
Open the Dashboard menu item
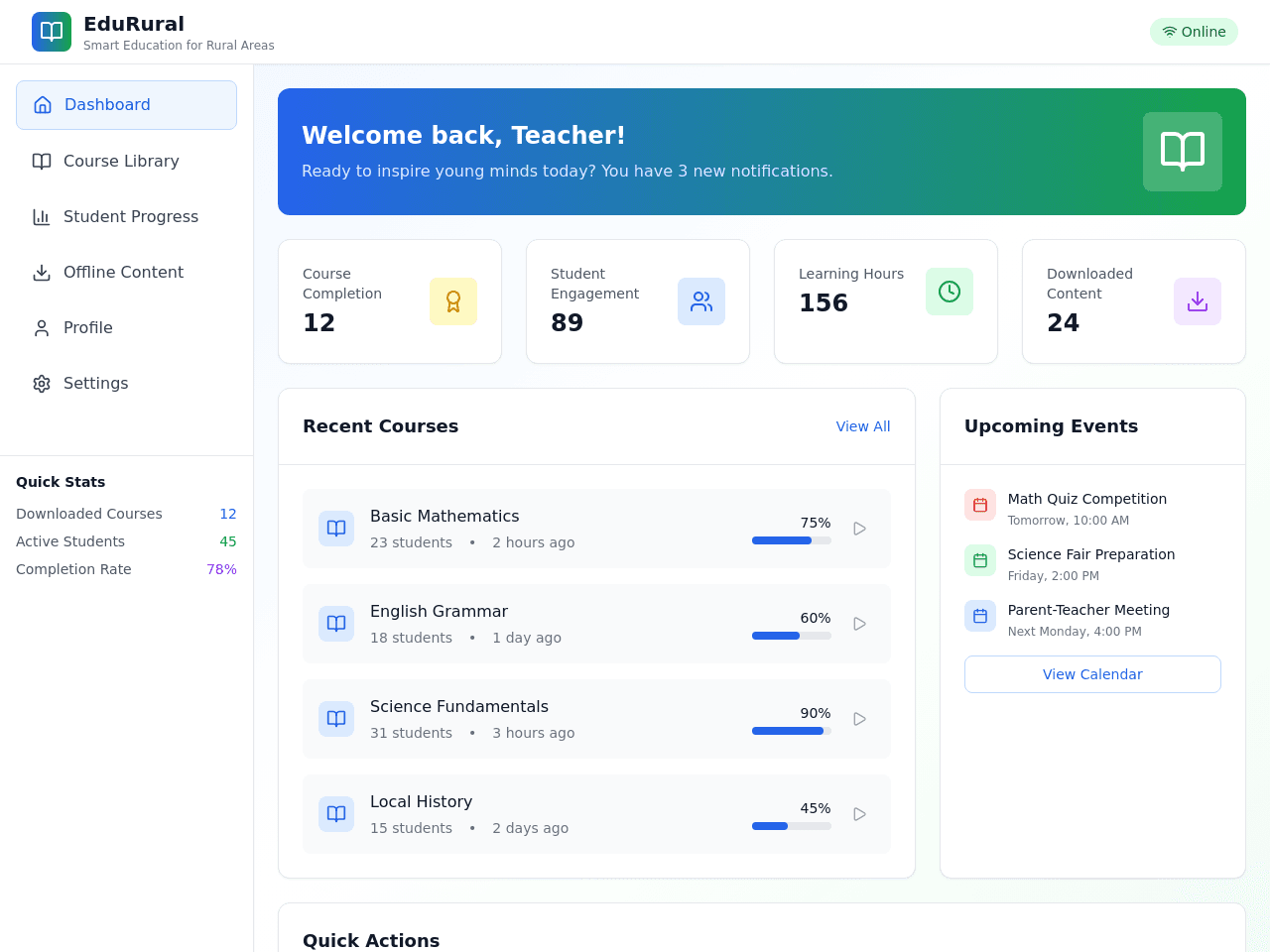pyautogui.click(x=126, y=105)
